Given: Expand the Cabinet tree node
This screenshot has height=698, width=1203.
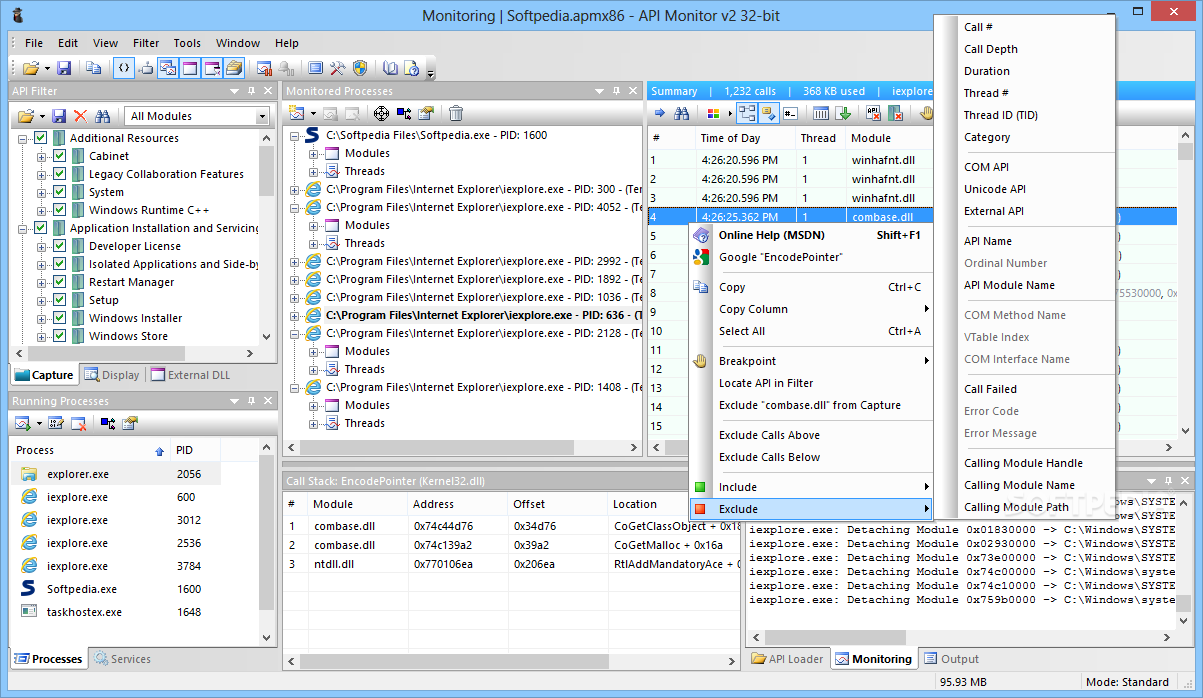Looking at the screenshot, I should click(x=42, y=156).
